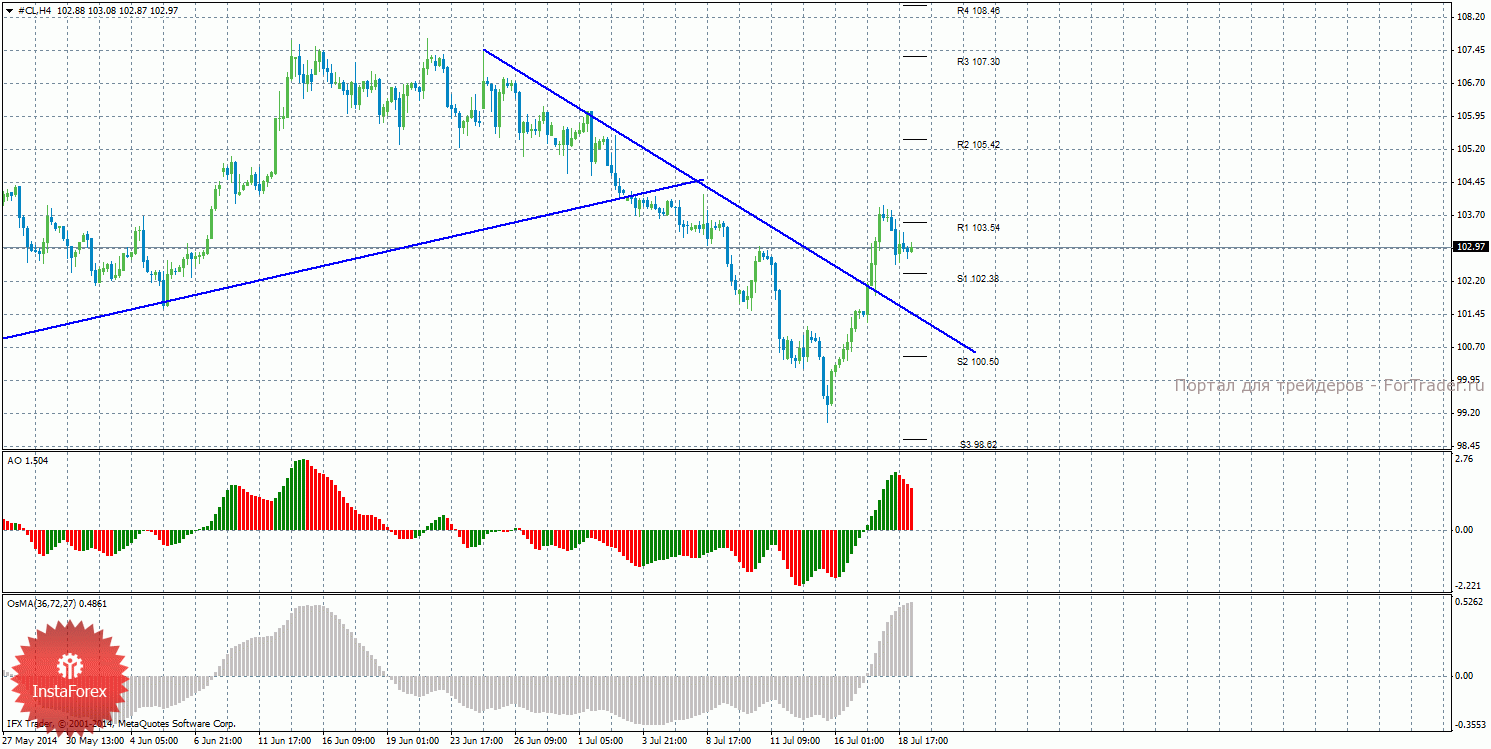Viewport: 1491px width, 749px height.
Task: Click the 23 Jun 17:00 time label
Action: coord(476,742)
